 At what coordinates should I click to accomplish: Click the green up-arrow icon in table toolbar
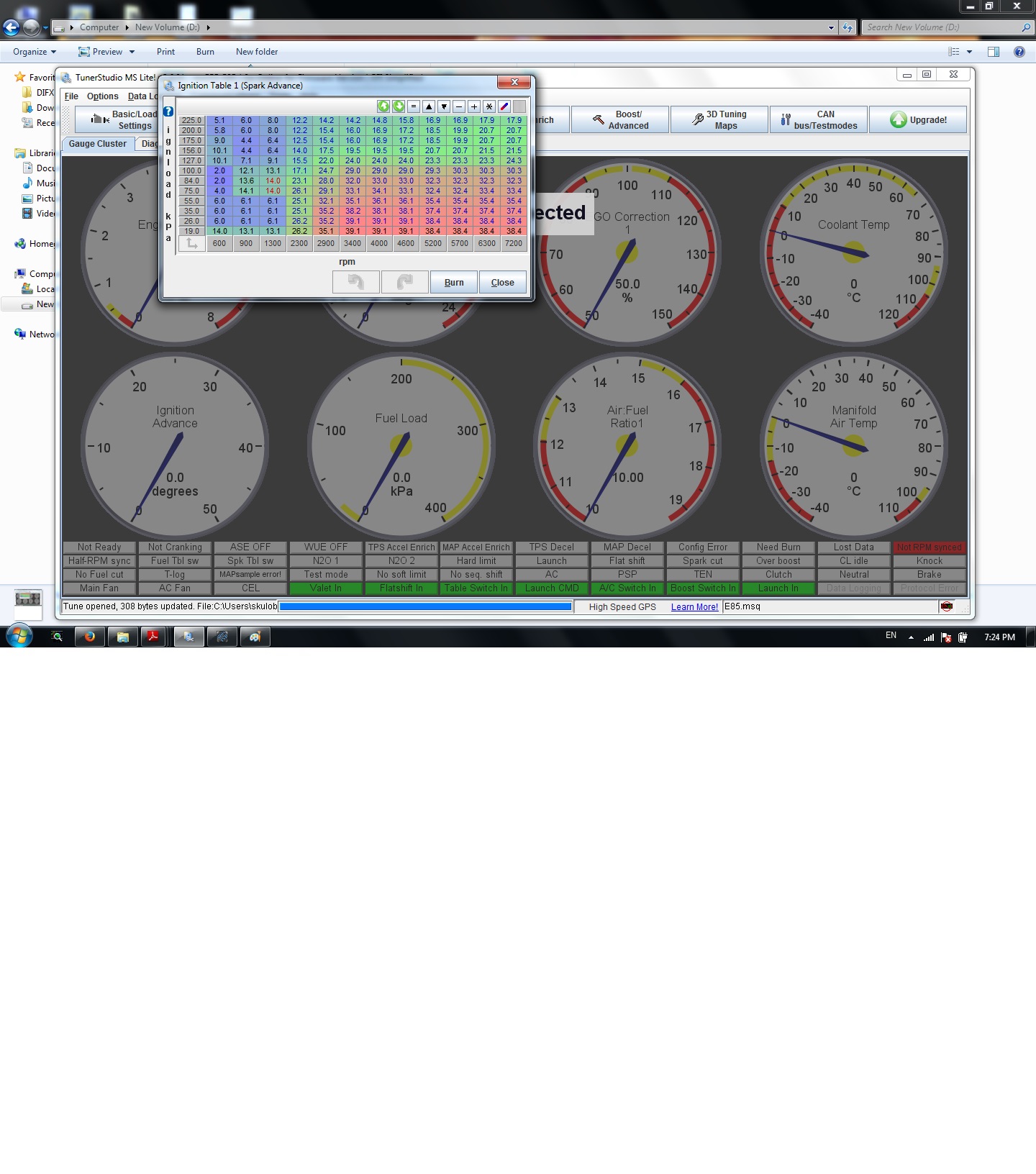(383, 106)
